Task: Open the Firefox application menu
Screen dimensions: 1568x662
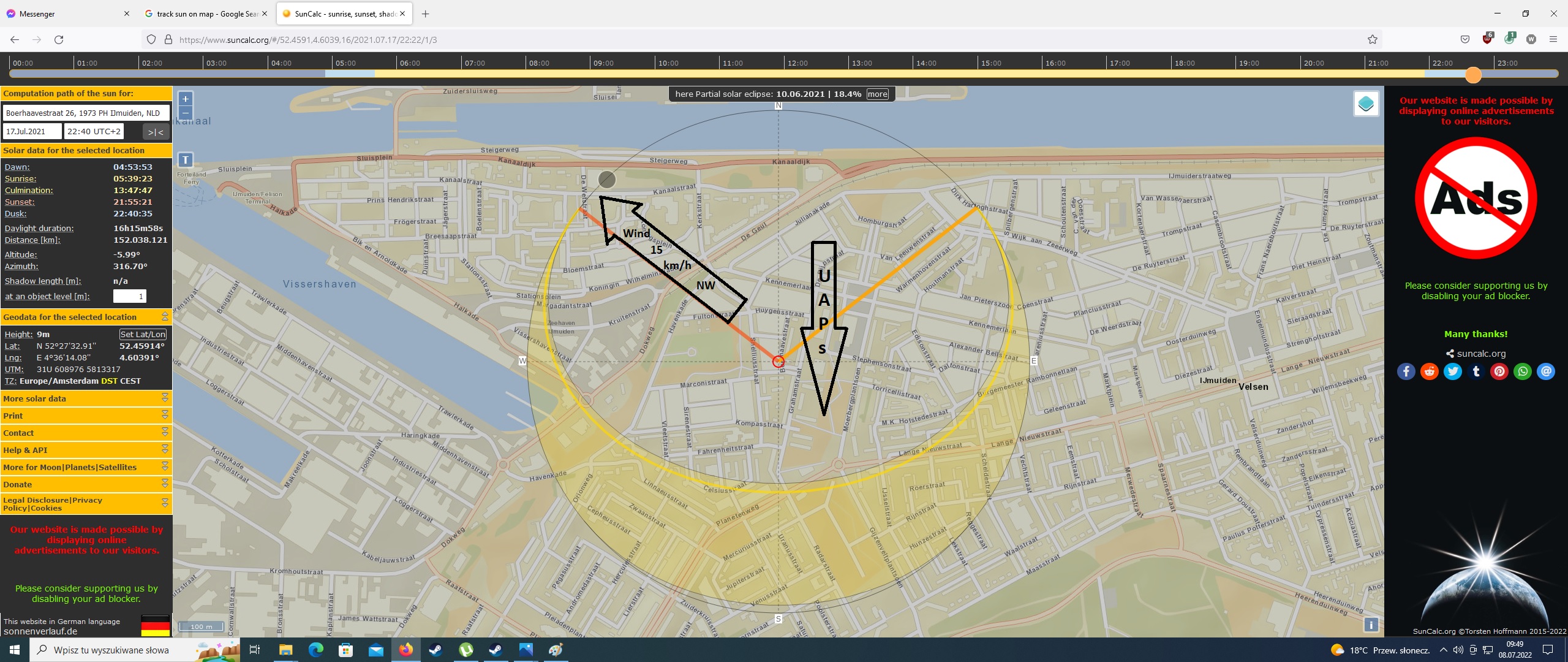Action: [1553, 39]
